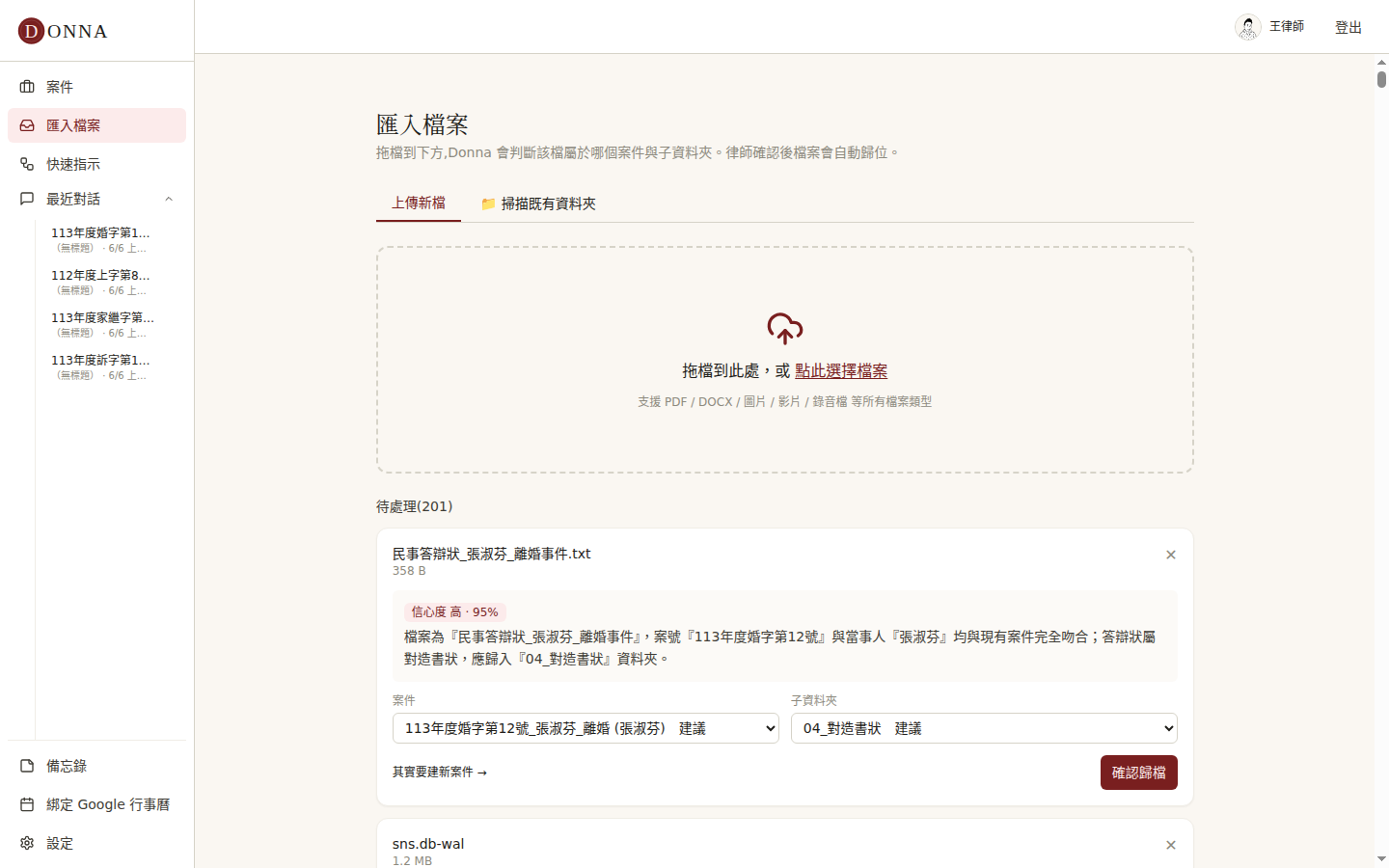This screenshot has width=1389, height=868.
Task: Switch to the 掃描既有資料夾 tab
Action: point(538,203)
